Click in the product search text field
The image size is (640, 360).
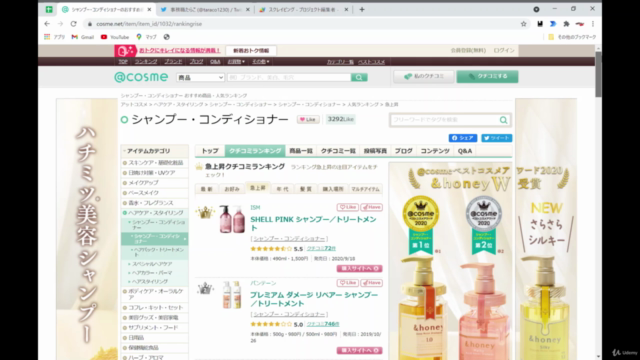pyautogui.click(x=289, y=77)
